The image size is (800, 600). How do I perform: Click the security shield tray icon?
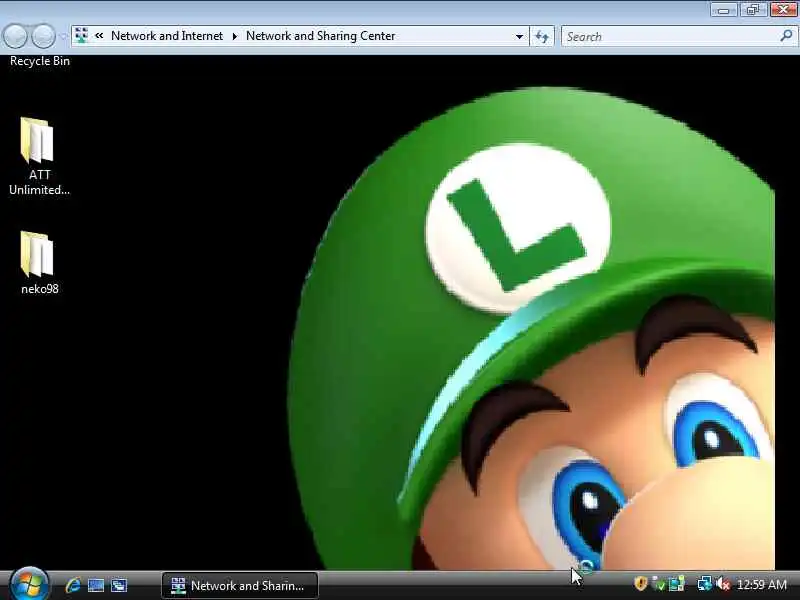point(641,583)
